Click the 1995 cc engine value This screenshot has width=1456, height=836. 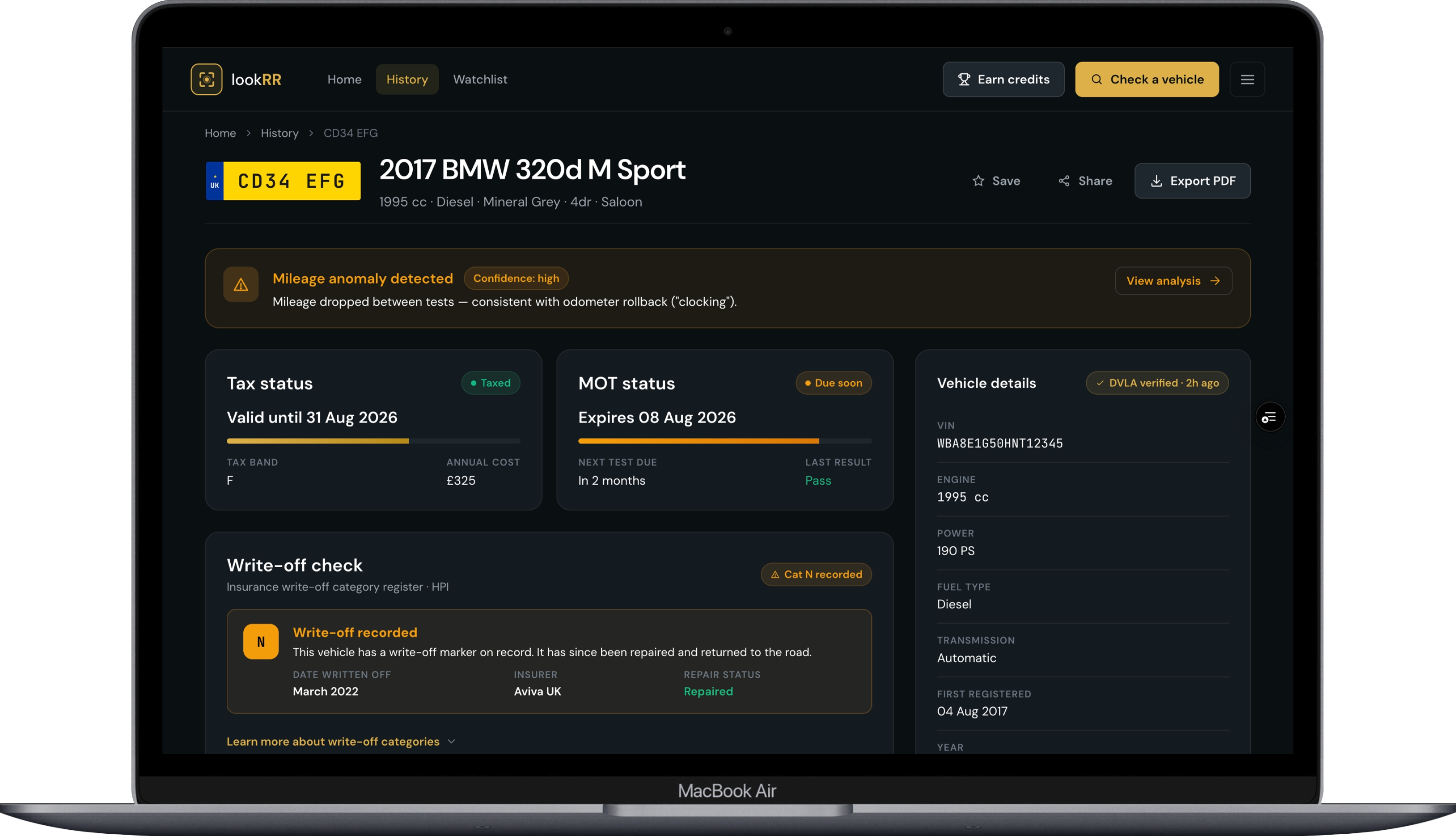click(962, 497)
